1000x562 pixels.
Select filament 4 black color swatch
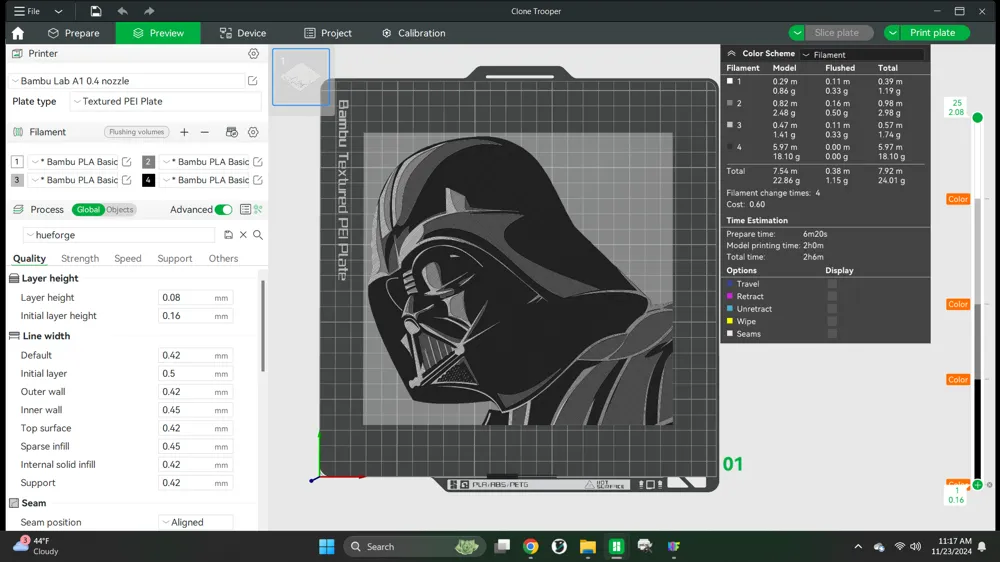pyautogui.click(x=148, y=180)
